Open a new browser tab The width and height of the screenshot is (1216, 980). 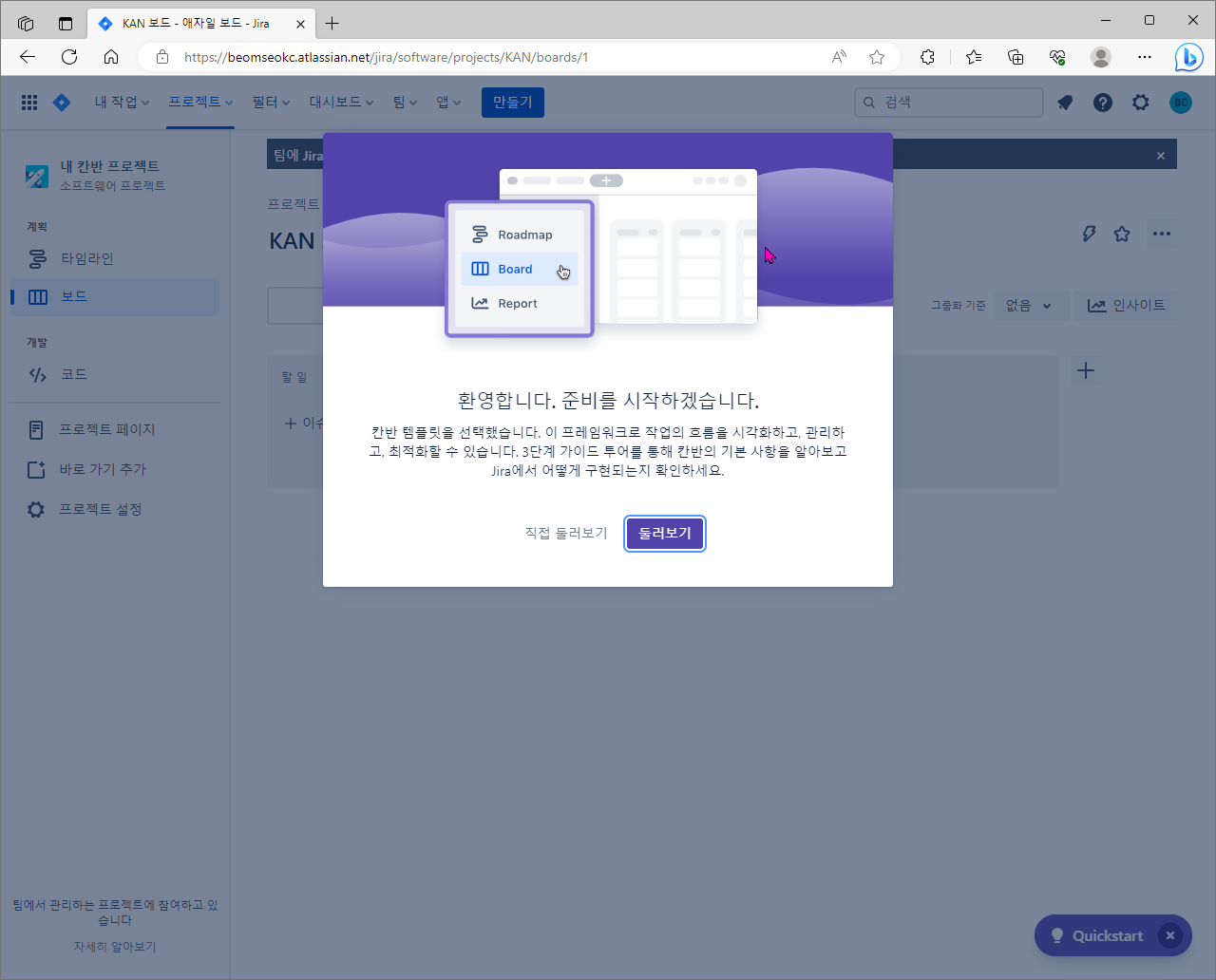[x=332, y=23]
